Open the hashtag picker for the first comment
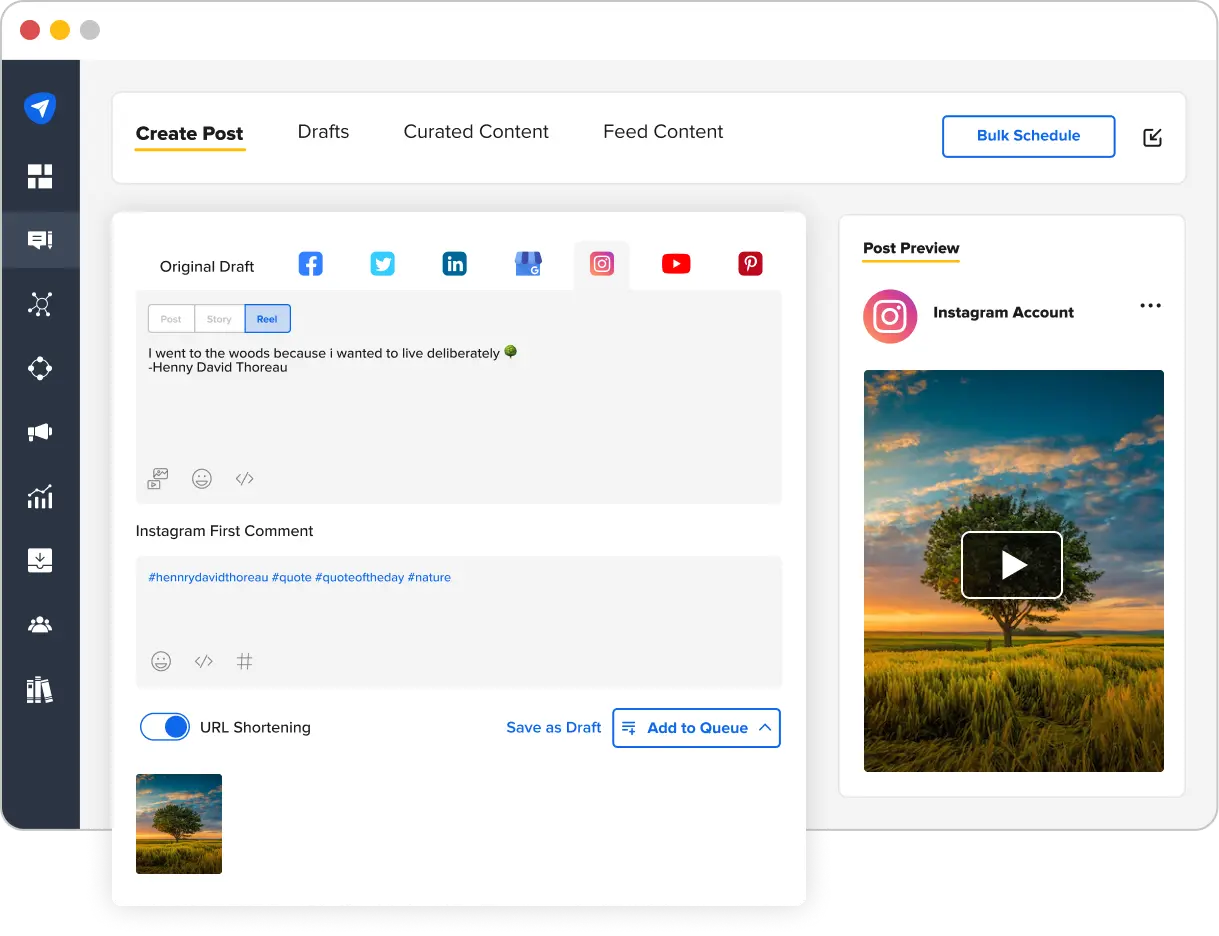The height and width of the screenshot is (936, 1219). coord(245,661)
